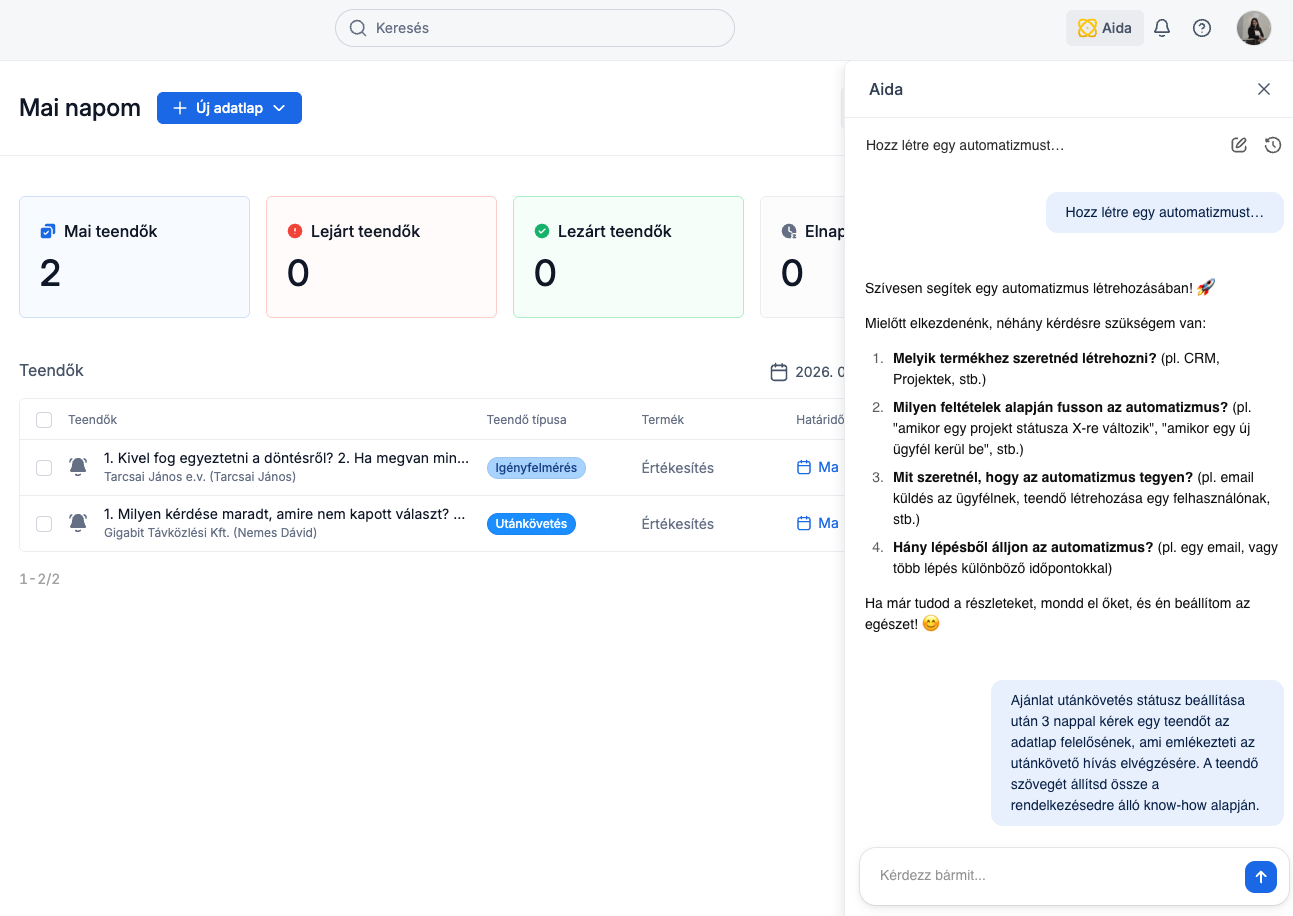The image size is (1293, 916).
Task: Click the calendar icon beside the 2026 date
Action: (779, 372)
